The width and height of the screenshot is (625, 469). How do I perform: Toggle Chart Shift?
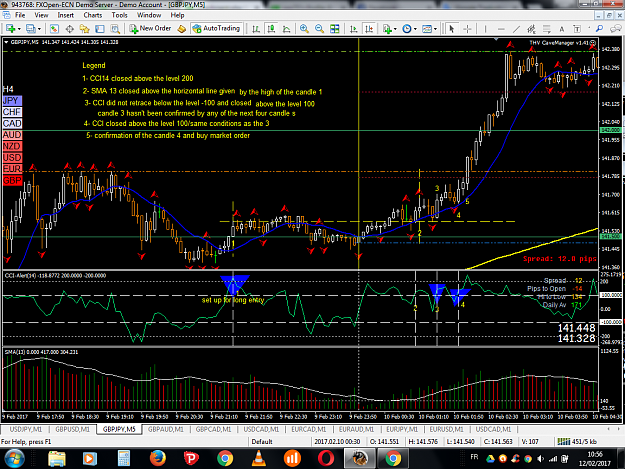(369, 29)
